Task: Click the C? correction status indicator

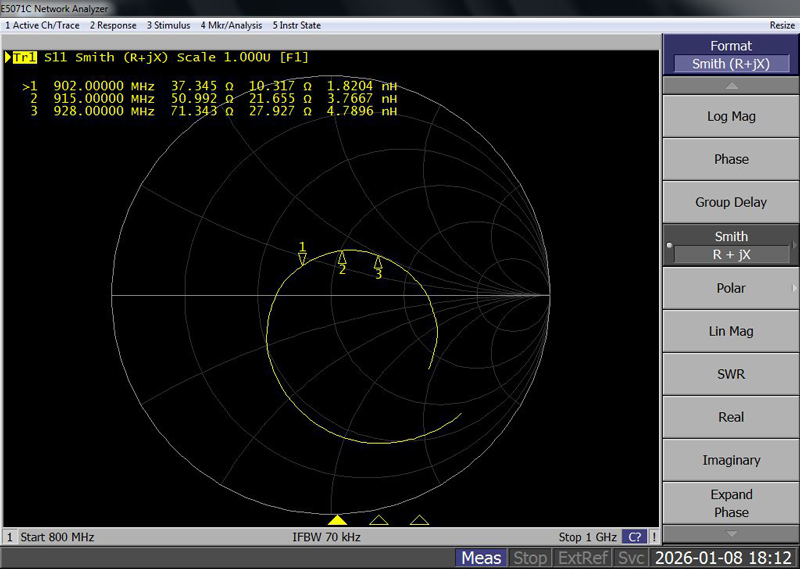Action: click(634, 537)
